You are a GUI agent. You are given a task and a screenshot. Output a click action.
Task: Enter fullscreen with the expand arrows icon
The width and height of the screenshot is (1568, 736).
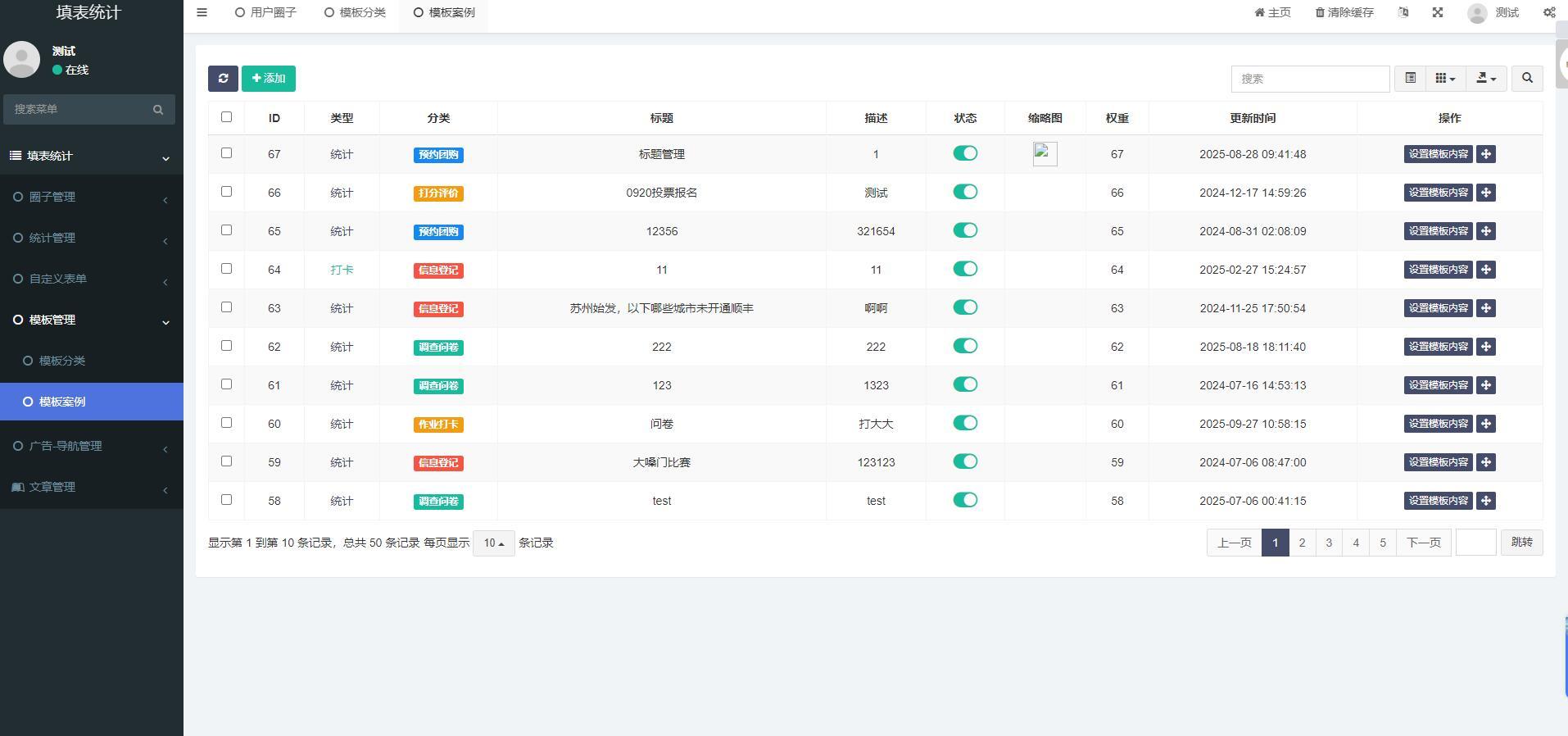tap(1437, 12)
